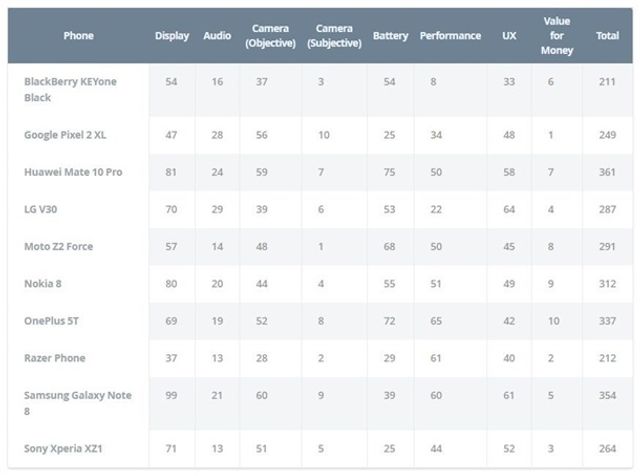Click the Phone column header
Viewport: 640px width, 476px height.
click(78, 36)
